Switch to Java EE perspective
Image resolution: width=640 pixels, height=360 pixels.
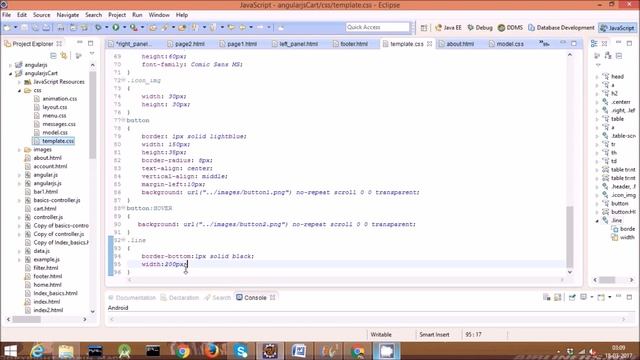448,28
